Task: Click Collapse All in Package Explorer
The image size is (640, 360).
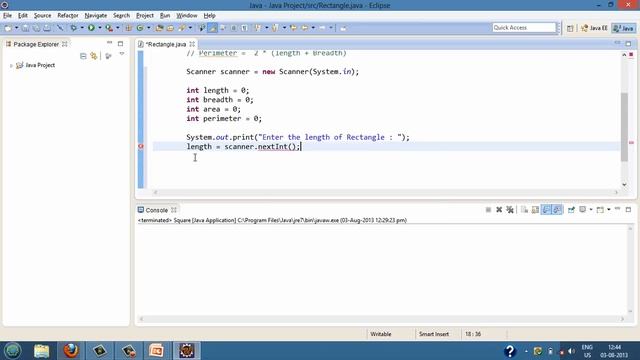Action: click(x=83, y=56)
